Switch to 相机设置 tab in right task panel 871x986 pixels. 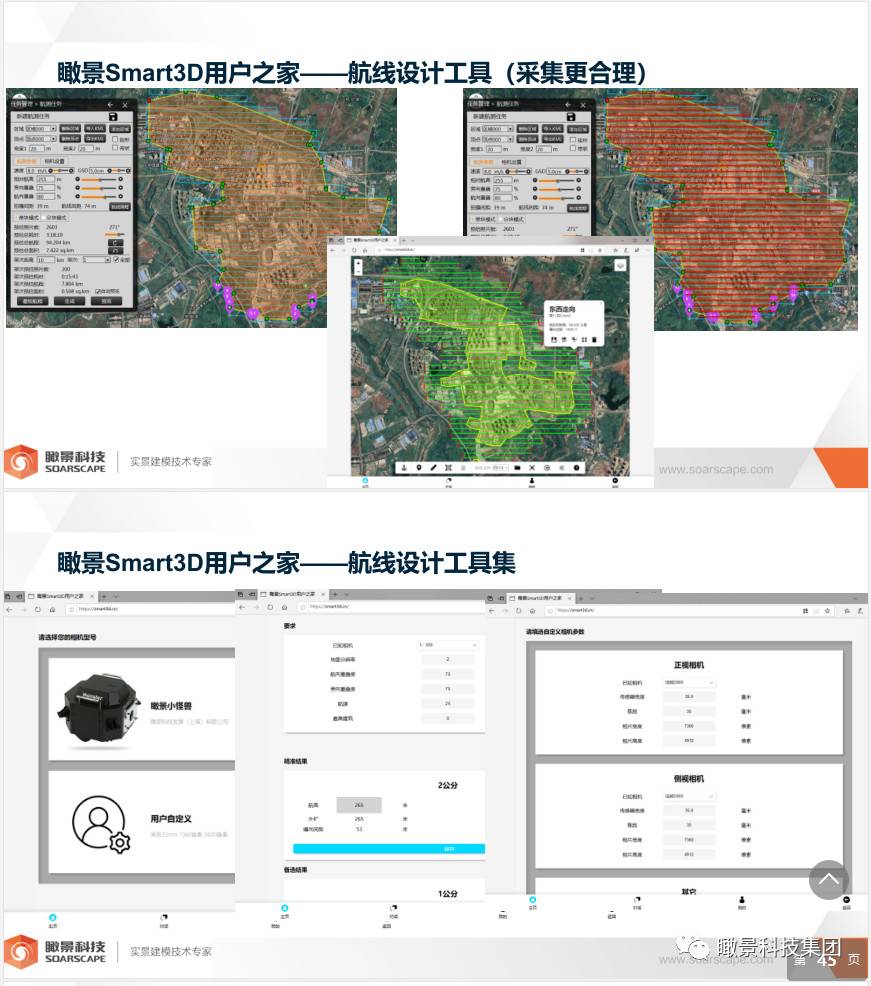coord(511,162)
